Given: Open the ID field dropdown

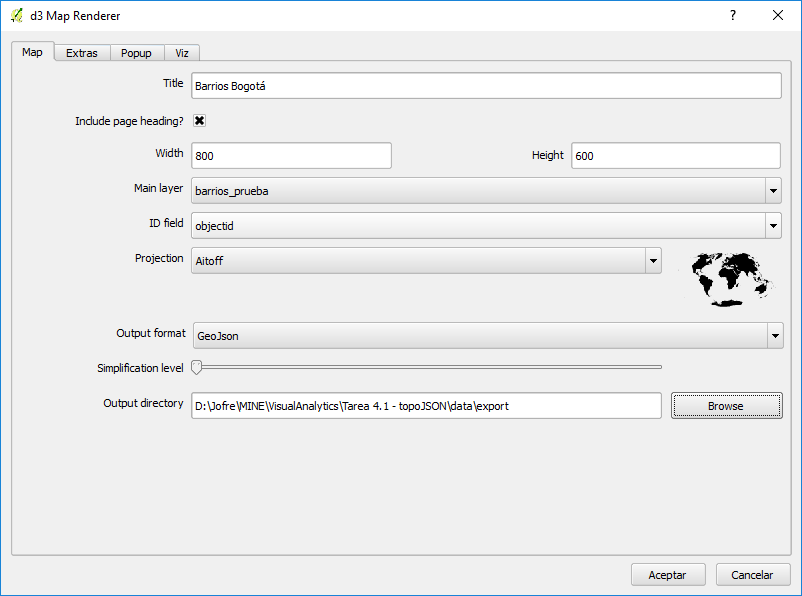Looking at the screenshot, I should (x=773, y=226).
